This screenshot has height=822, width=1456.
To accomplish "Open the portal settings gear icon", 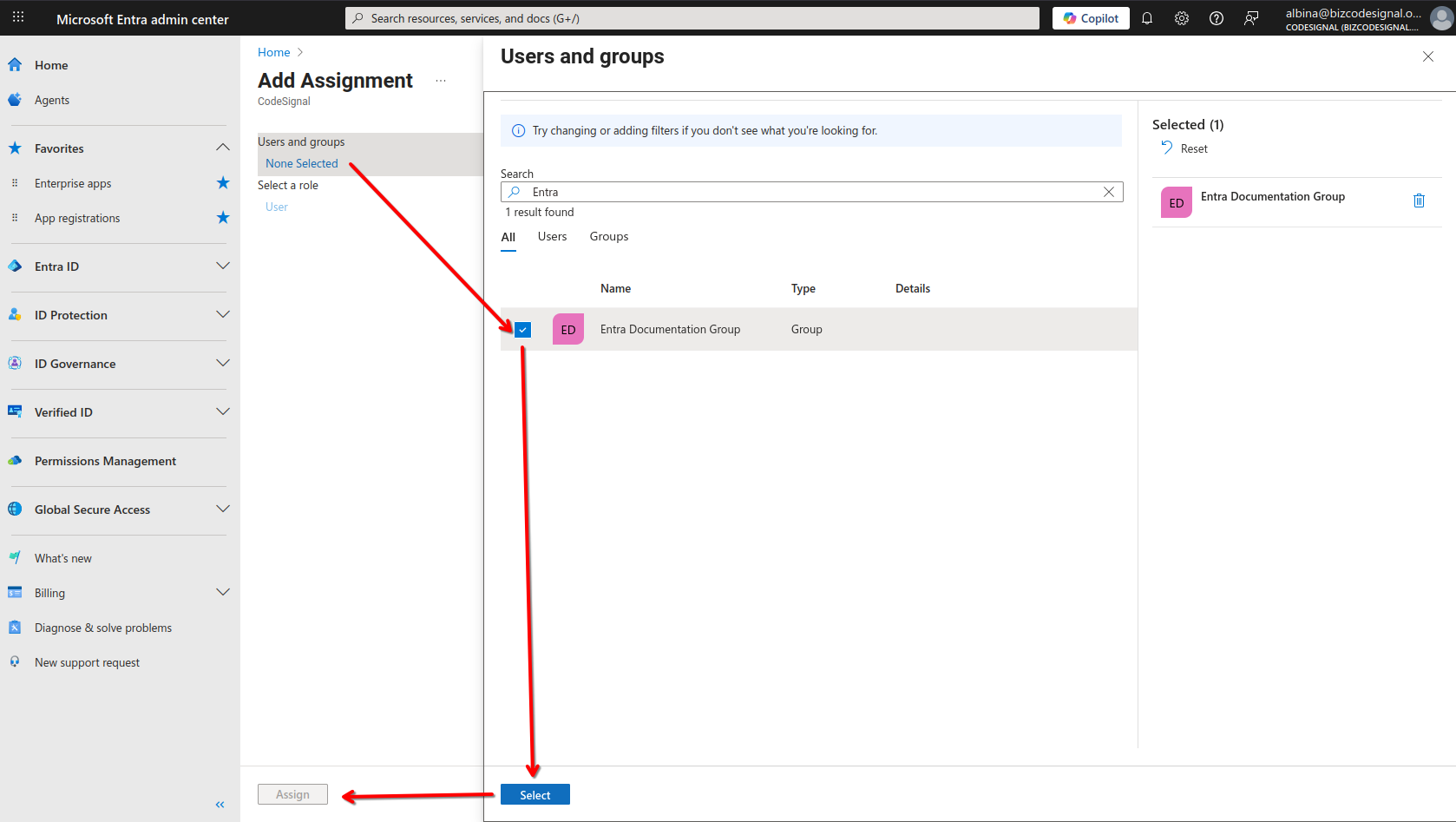I will click(1182, 18).
